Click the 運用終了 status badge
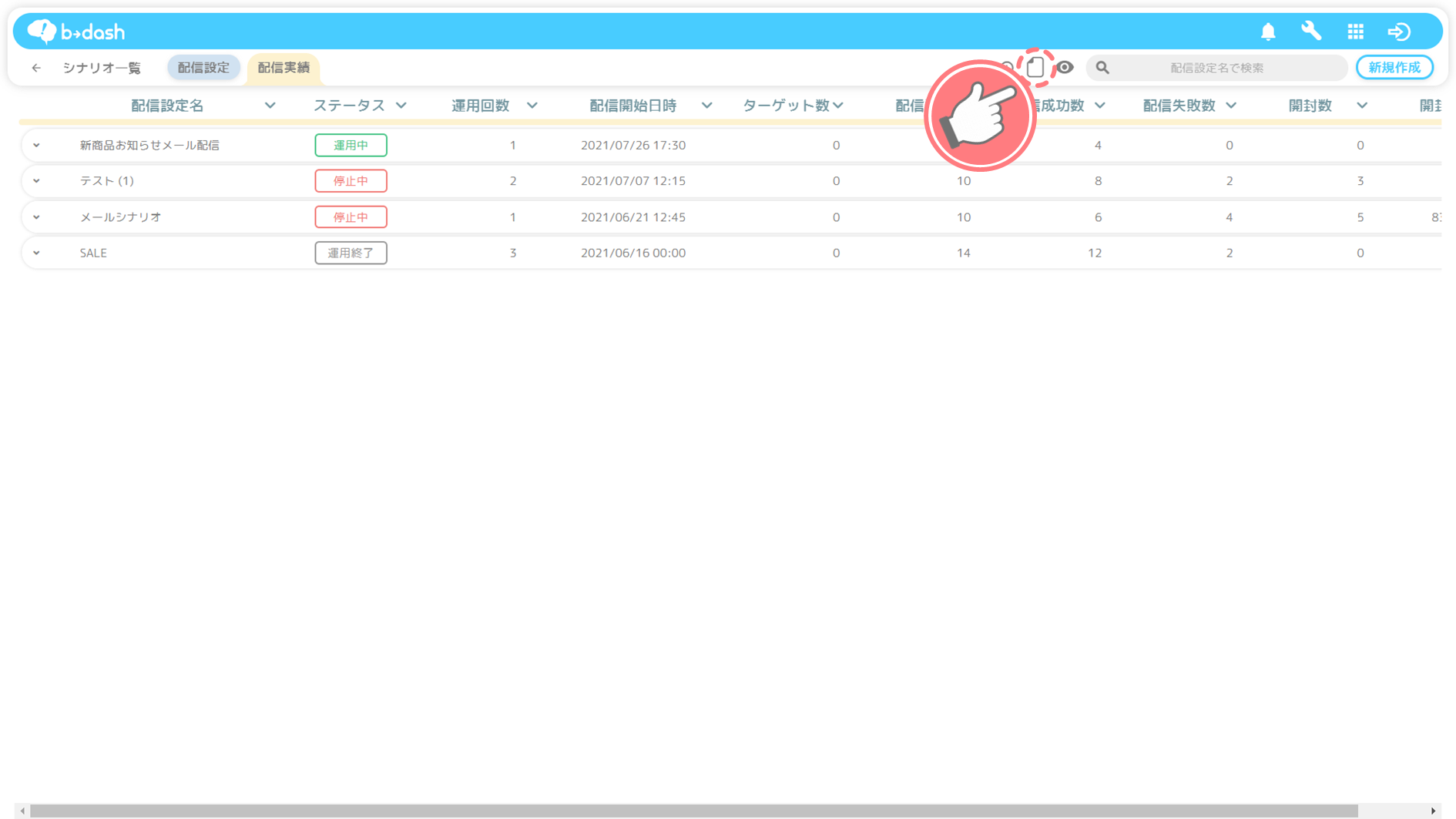The image size is (1456, 819). click(351, 253)
